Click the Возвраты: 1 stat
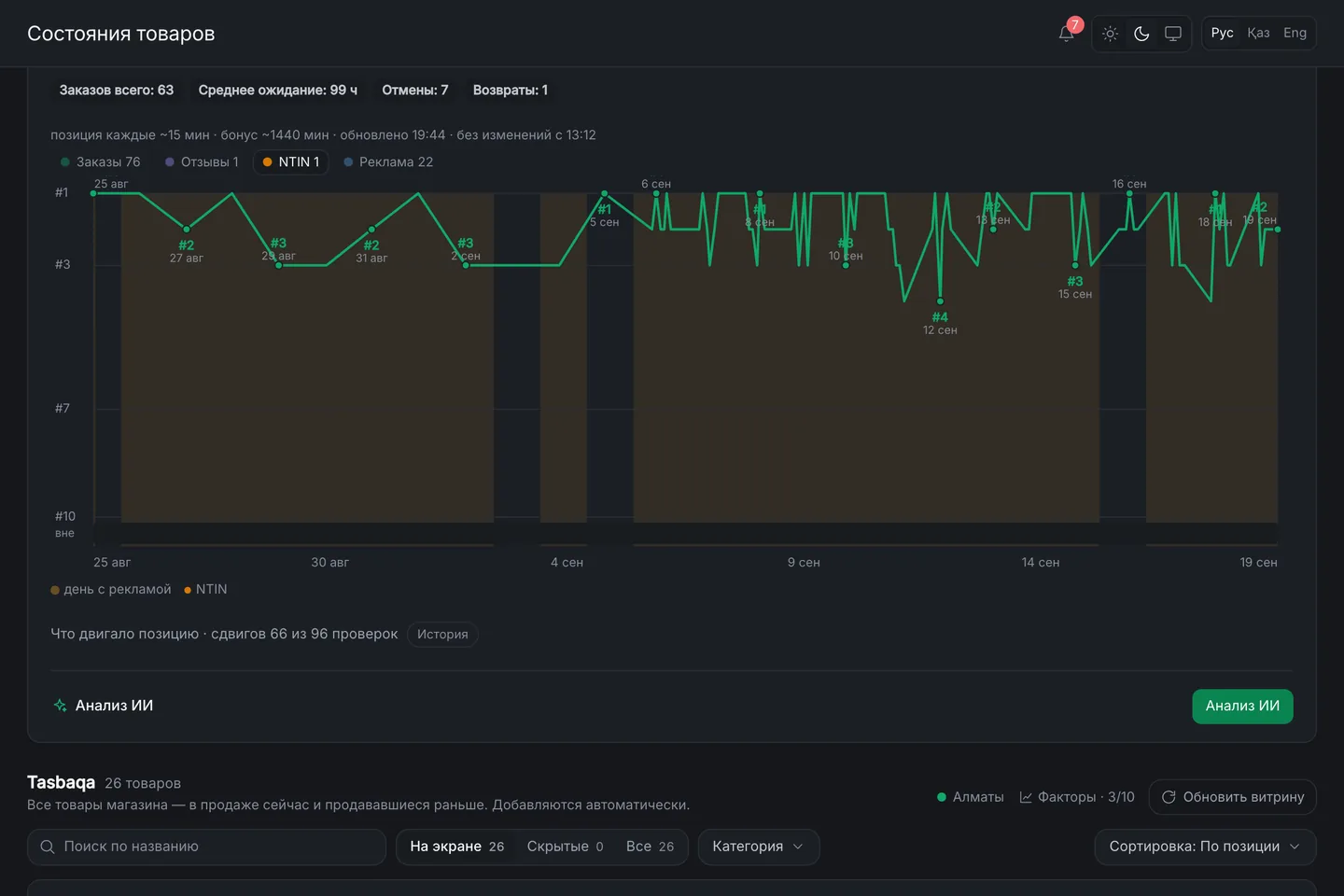 click(511, 91)
